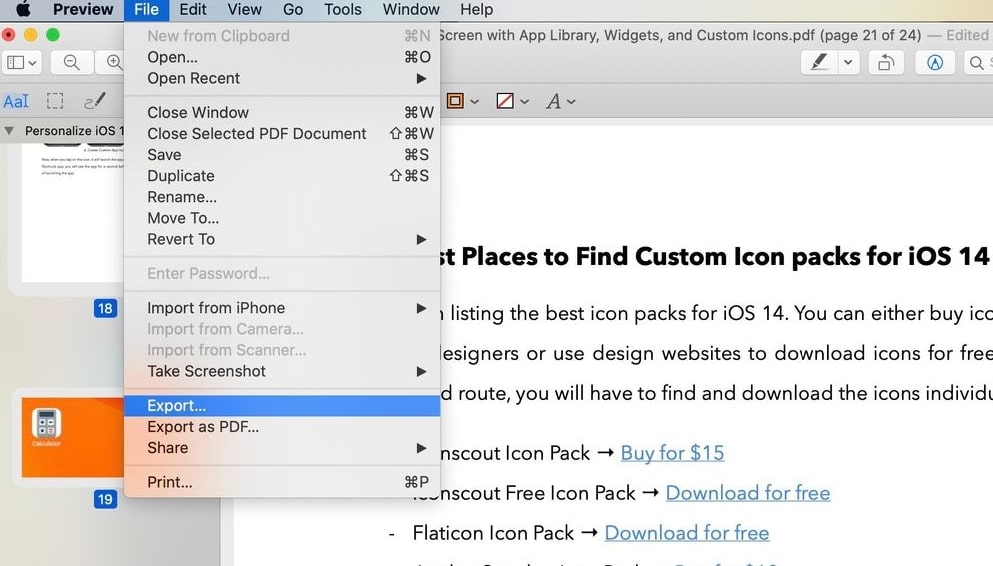Choose Duplicate from File menu
Screen dimensions: 993x566
click(282, 176)
